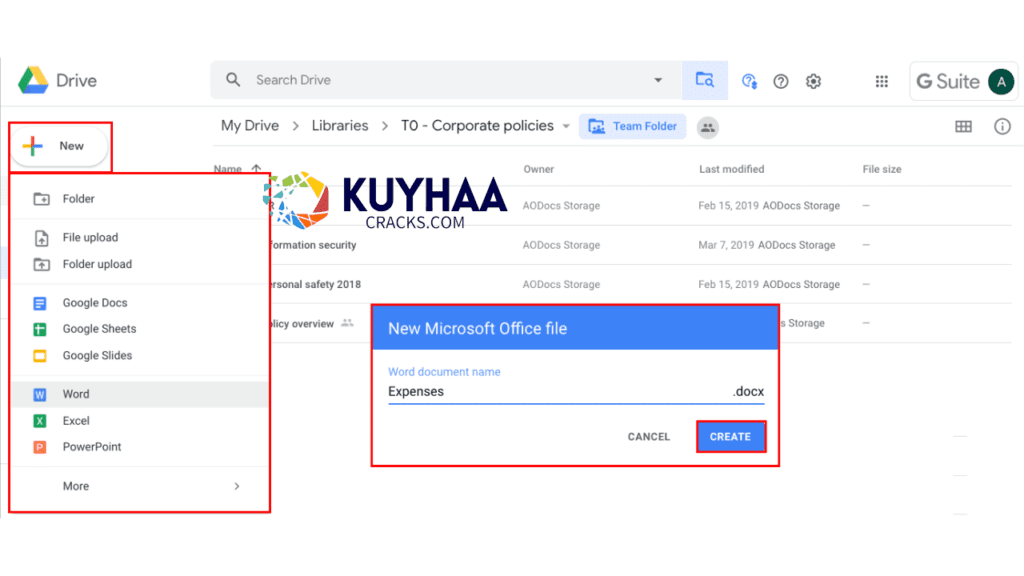Viewport: 1024px width, 576px height.
Task: Click the New button
Action: click(60, 146)
